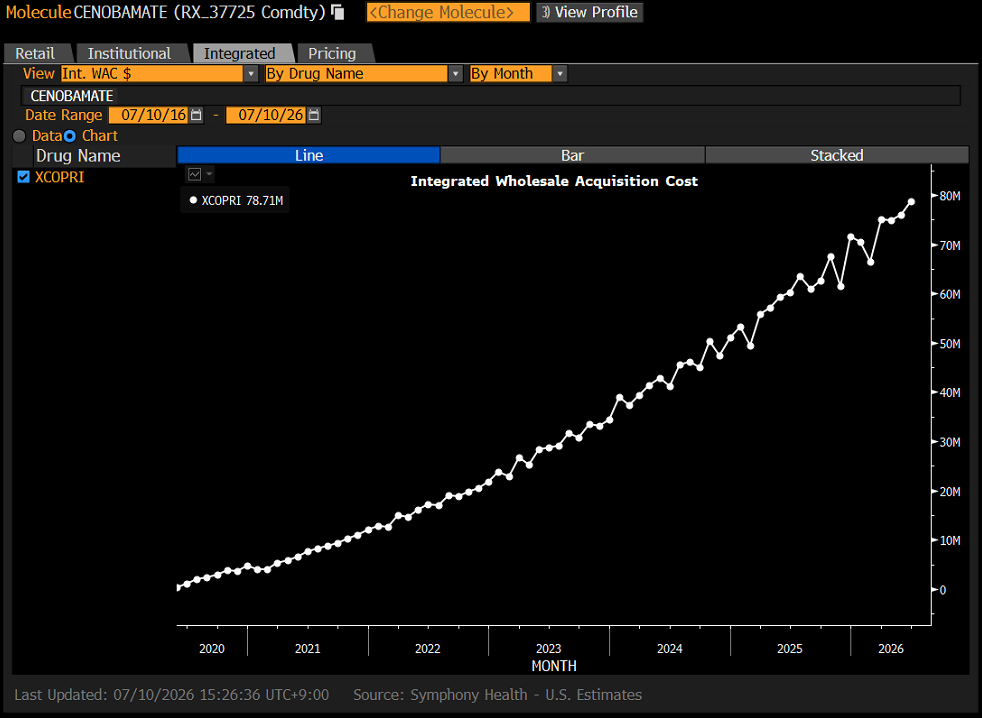
Task: Select the Chart radio button
Action: [x=70, y=136]
